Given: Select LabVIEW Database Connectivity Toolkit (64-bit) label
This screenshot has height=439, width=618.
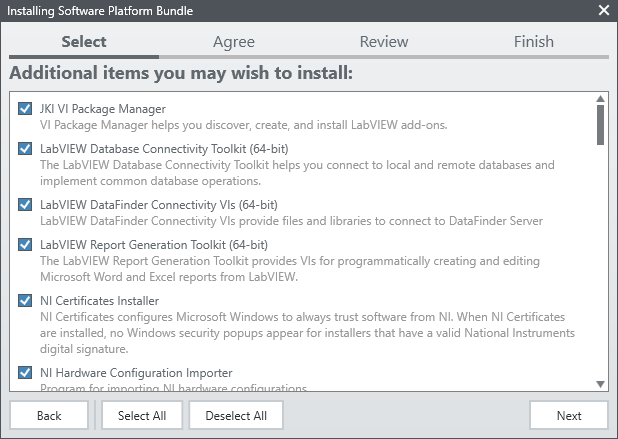Looking at the screenshot, I should 164,149.
